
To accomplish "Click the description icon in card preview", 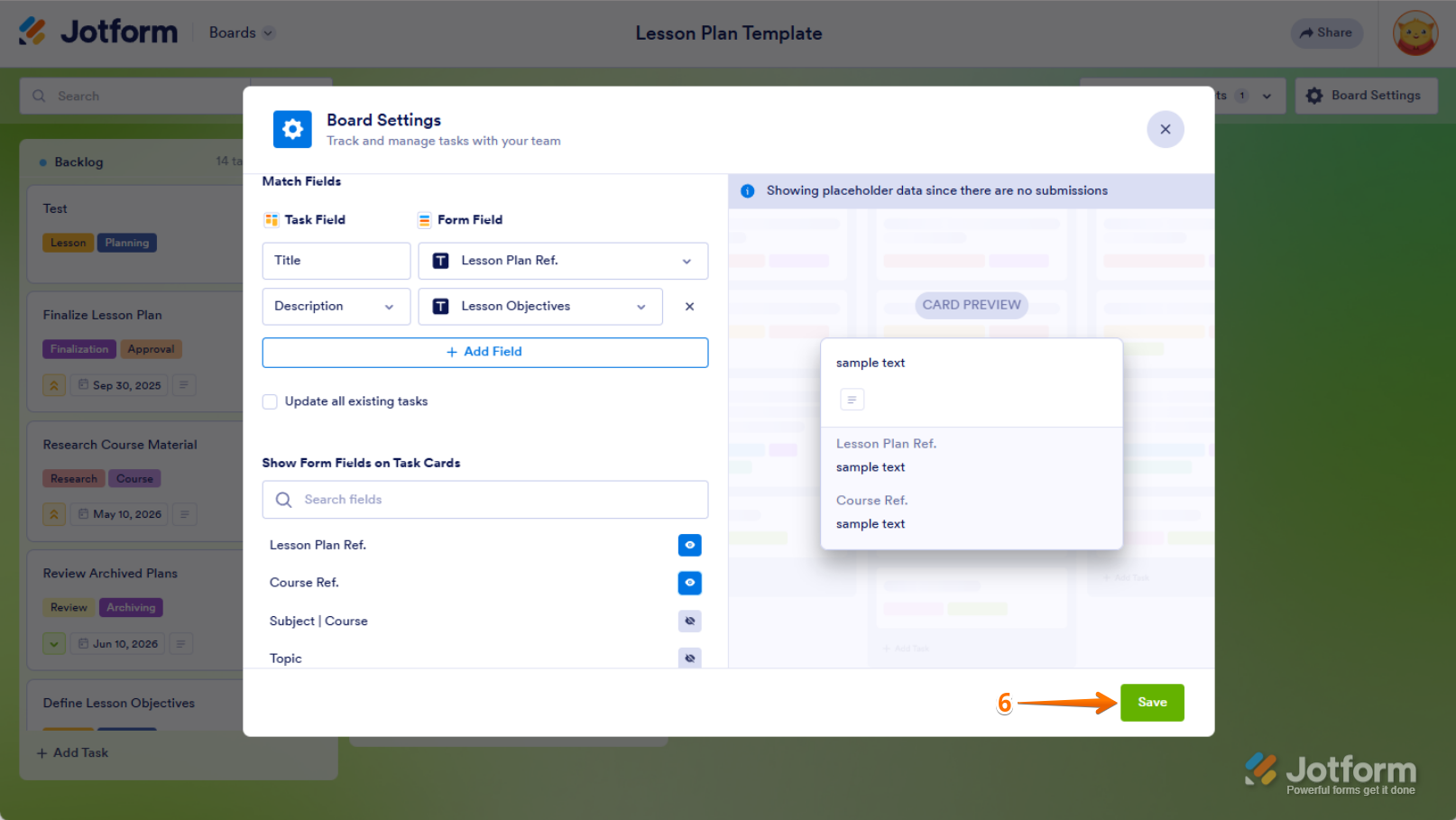I will tap(852, 400).
